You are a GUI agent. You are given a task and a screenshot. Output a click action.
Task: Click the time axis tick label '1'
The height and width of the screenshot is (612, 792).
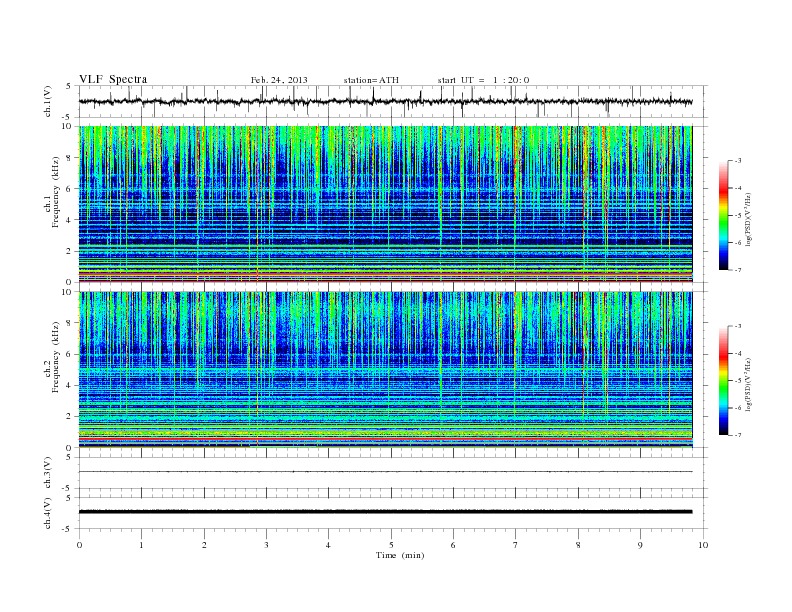141,545
